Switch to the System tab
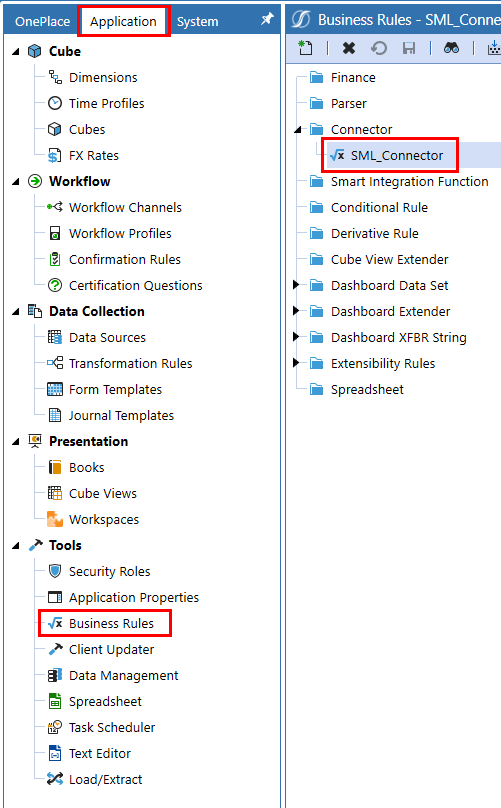Screen dimensions: 501x808 pos(197,22)
